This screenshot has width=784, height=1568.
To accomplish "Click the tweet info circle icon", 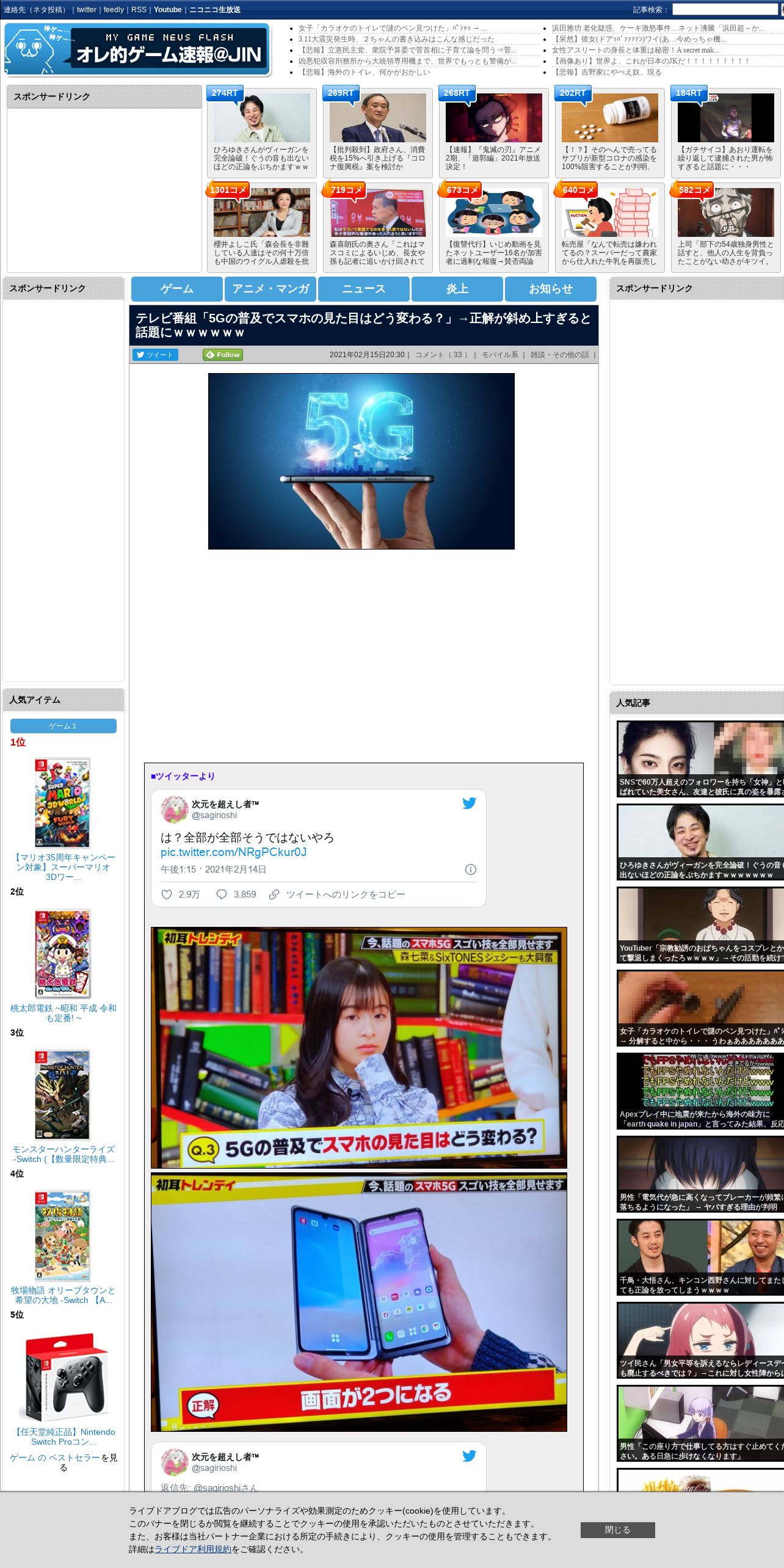I will (470, 869).
